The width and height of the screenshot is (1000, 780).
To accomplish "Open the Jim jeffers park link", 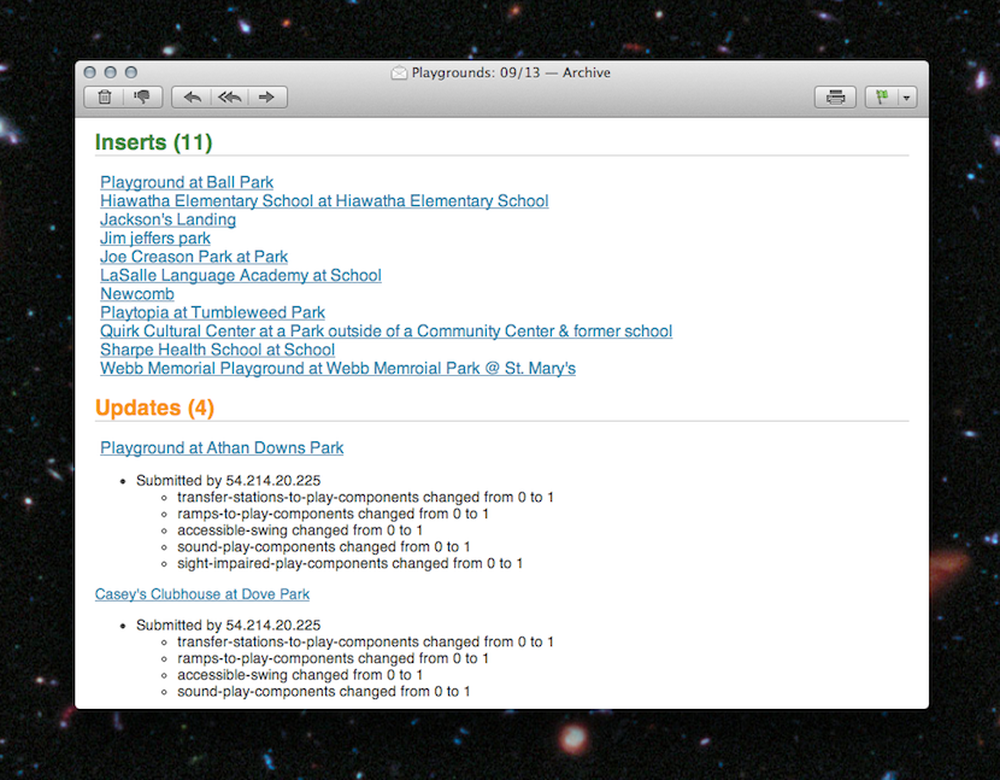I will pyautogui.click(x=155, y=238).
